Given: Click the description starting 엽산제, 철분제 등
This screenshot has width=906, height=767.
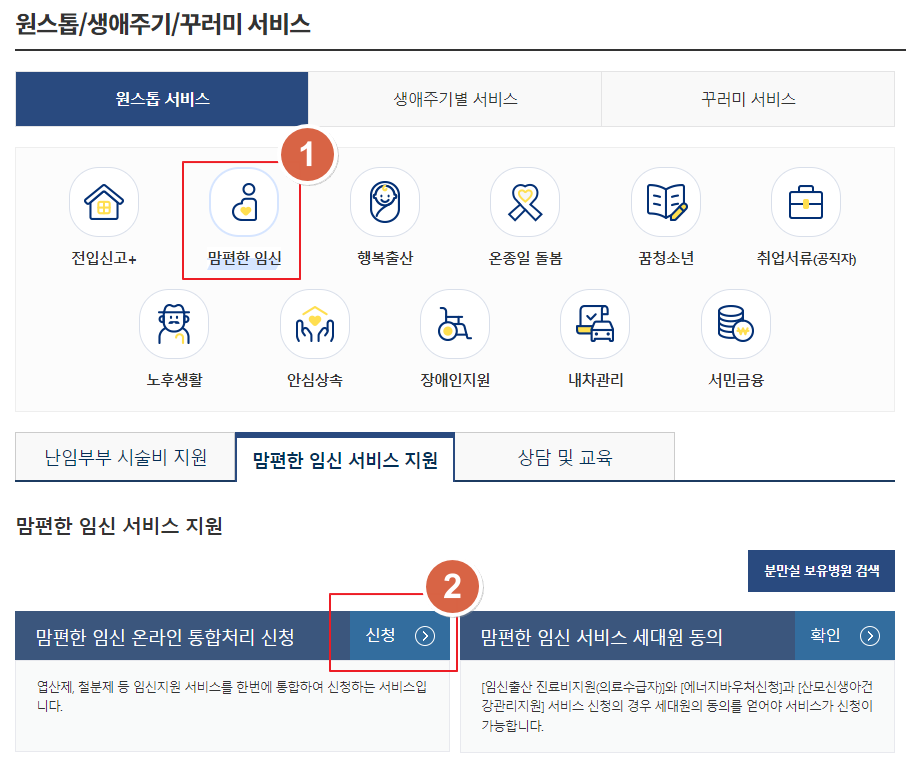Looking at the screenshot, I should 232,696.
